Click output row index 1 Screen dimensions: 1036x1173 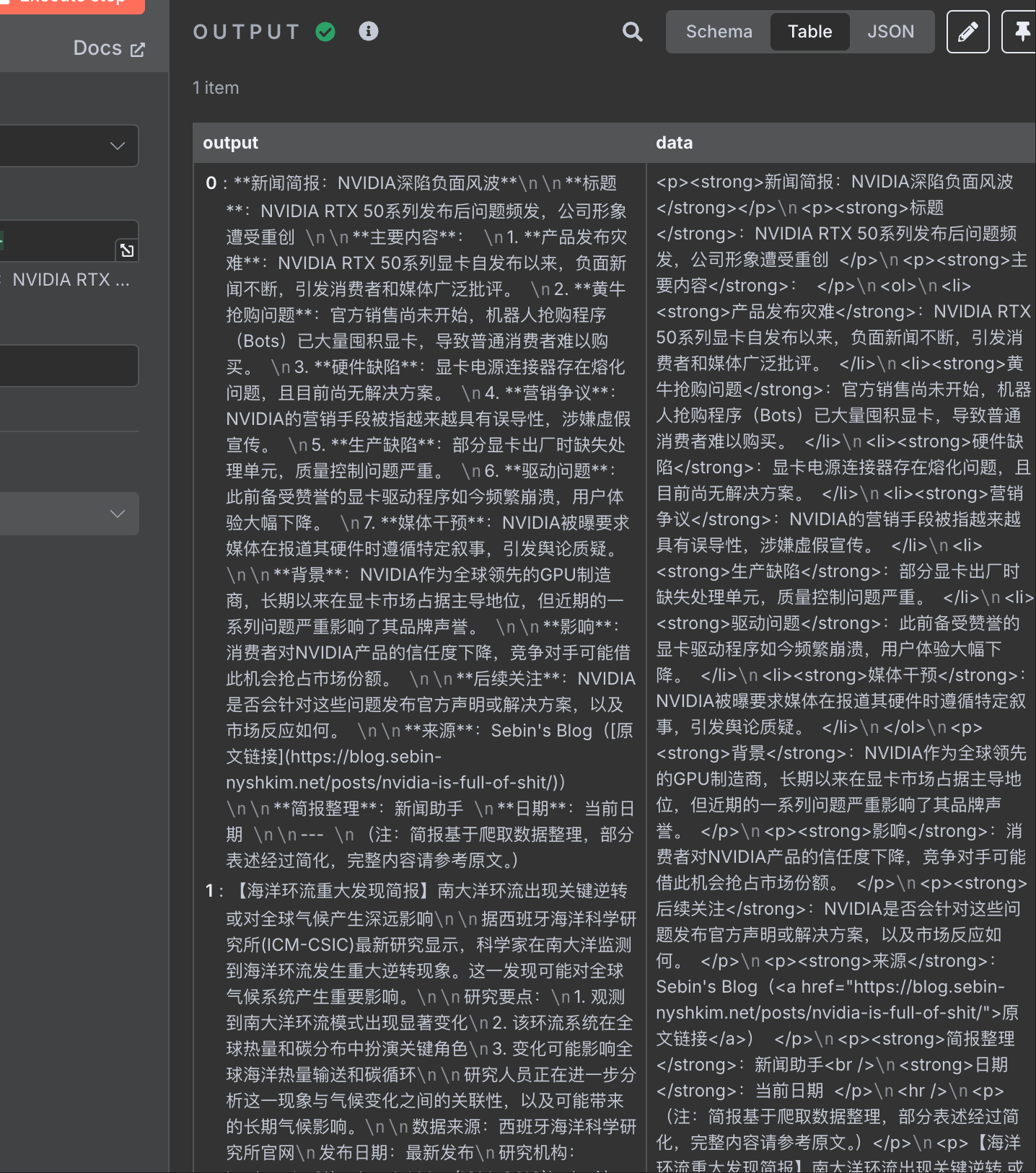pyautogui.click(x=209, y=891)
